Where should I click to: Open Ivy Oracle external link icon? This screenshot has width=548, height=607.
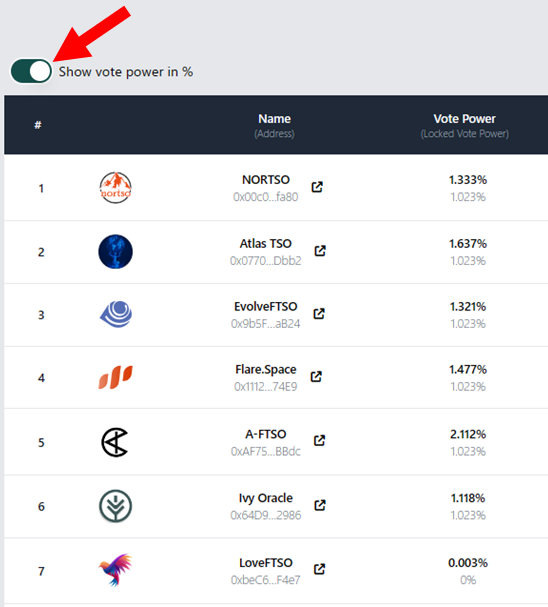[x=320, y=505]
